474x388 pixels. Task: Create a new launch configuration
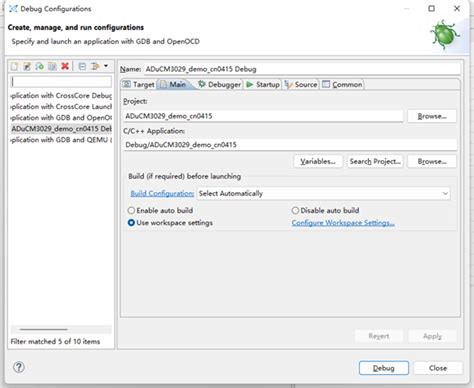click(x=15, y=66)
